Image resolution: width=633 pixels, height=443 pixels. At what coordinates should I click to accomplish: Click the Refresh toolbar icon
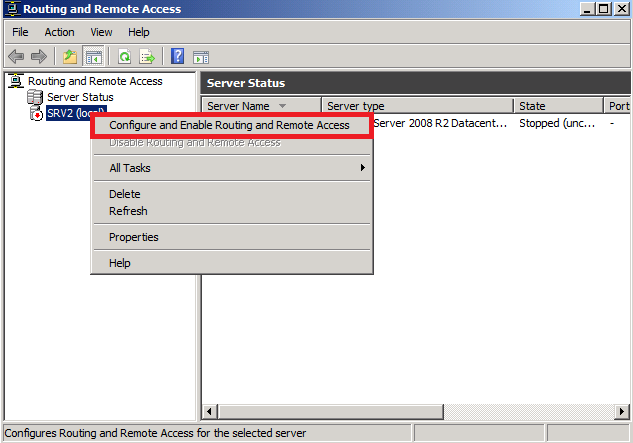(125, 57)
